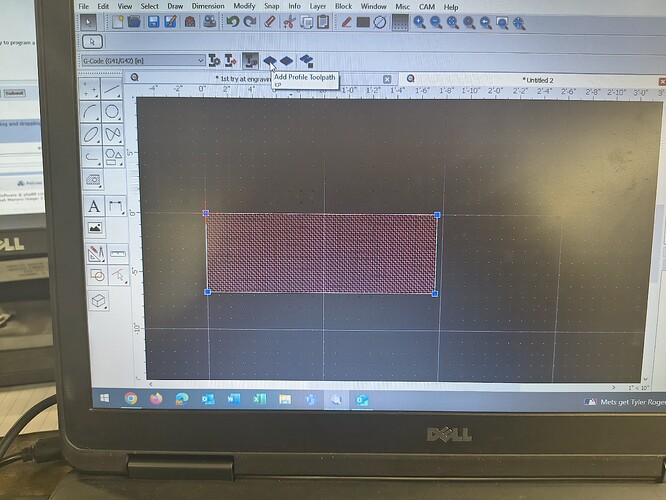666x500 pixels.
Task: Open the Layer menu
Action: 317,6
